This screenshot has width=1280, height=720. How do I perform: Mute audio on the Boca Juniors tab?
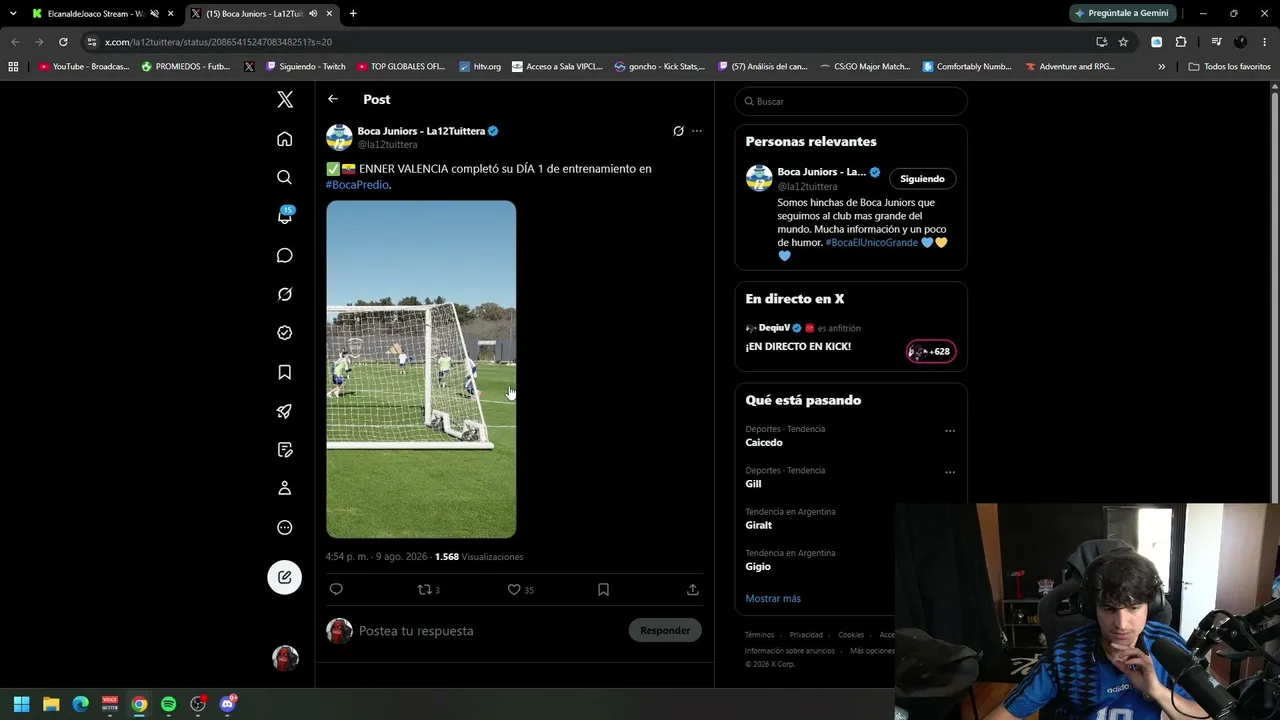pos(313,14)
